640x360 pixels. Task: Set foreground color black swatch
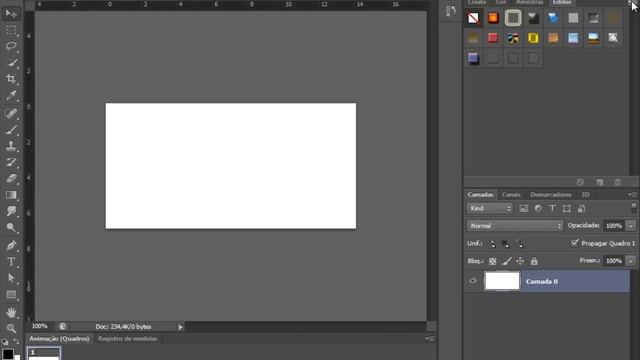coord(7,354)
